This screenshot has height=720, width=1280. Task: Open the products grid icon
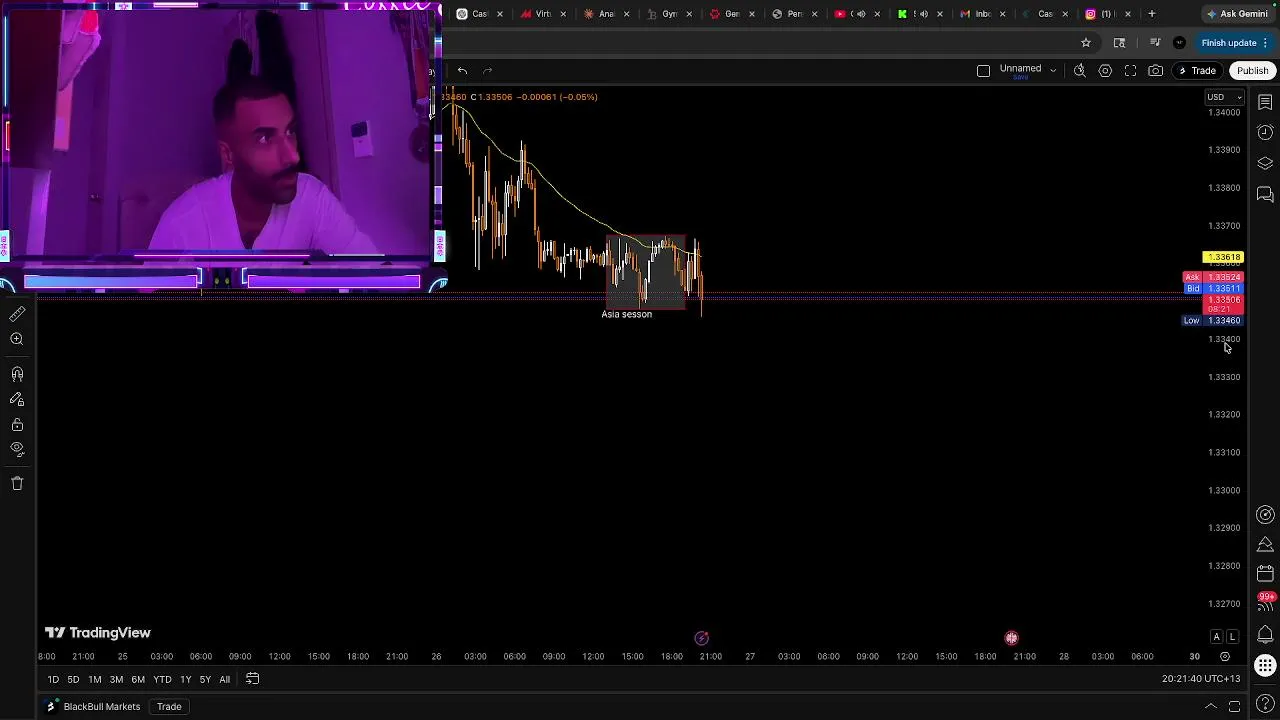point(1265,666)
